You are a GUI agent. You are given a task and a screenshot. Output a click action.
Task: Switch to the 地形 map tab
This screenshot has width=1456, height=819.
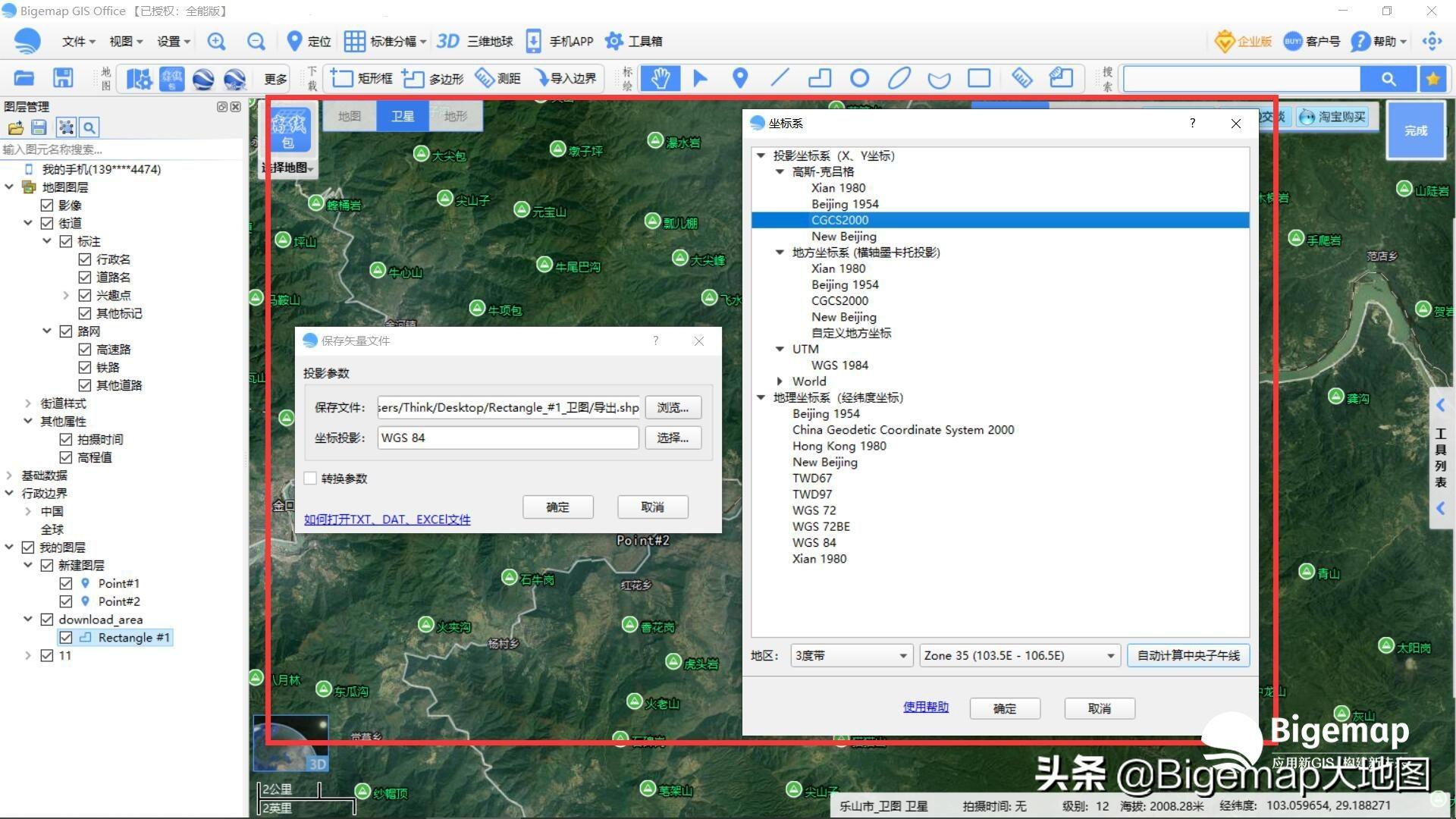pyautogui.click(x=456, y=116)
